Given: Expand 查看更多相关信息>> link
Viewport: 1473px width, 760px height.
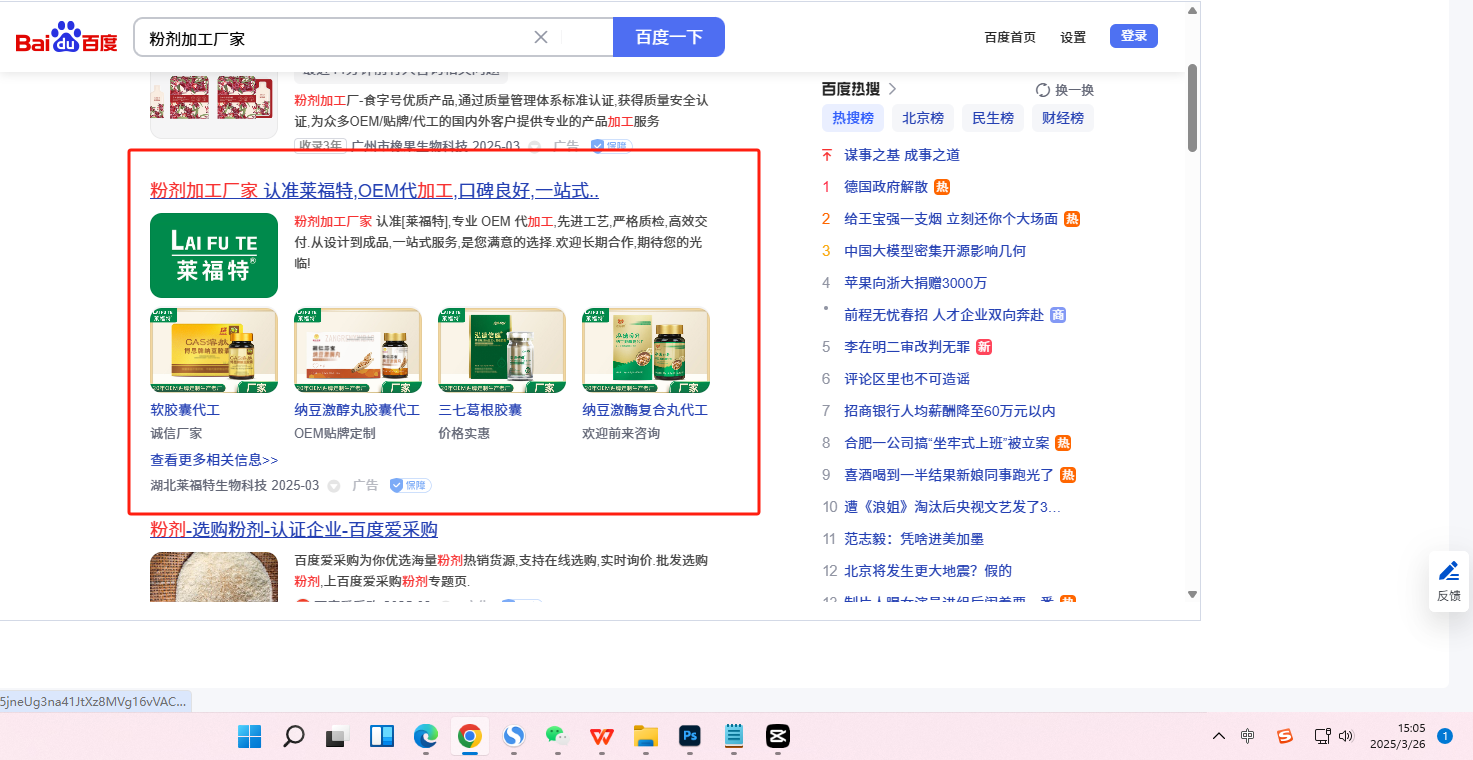Looking at the screenshot, I should click(214, 460).
